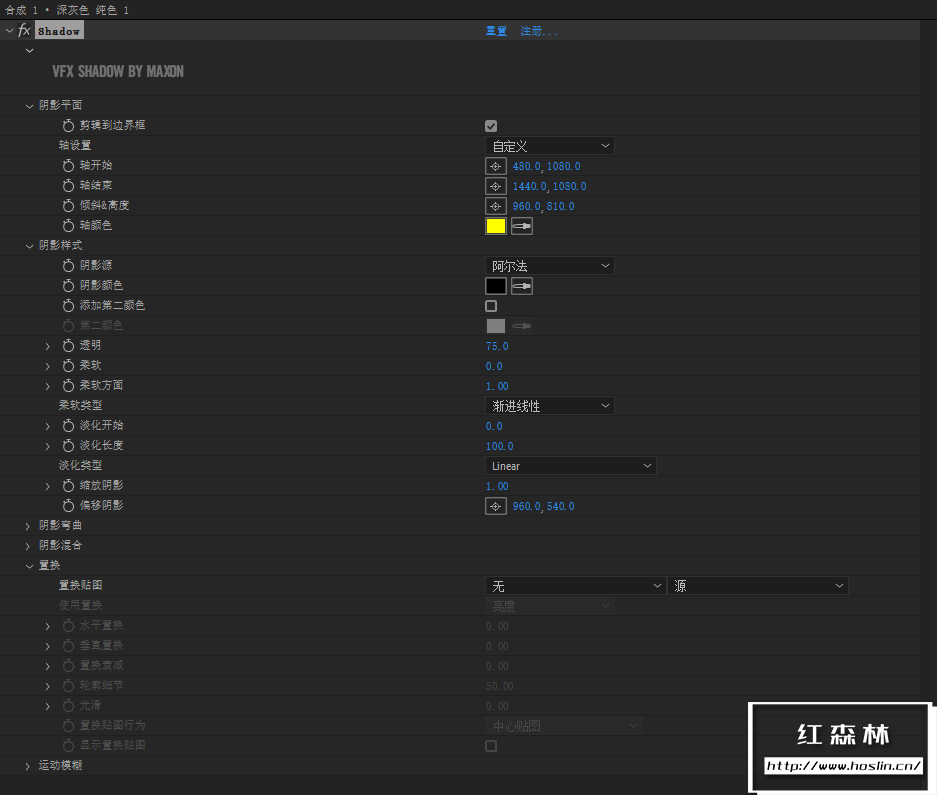Click the yellow 轴颜色 color swatch
The image size is (937, 795).
point(495,226)
